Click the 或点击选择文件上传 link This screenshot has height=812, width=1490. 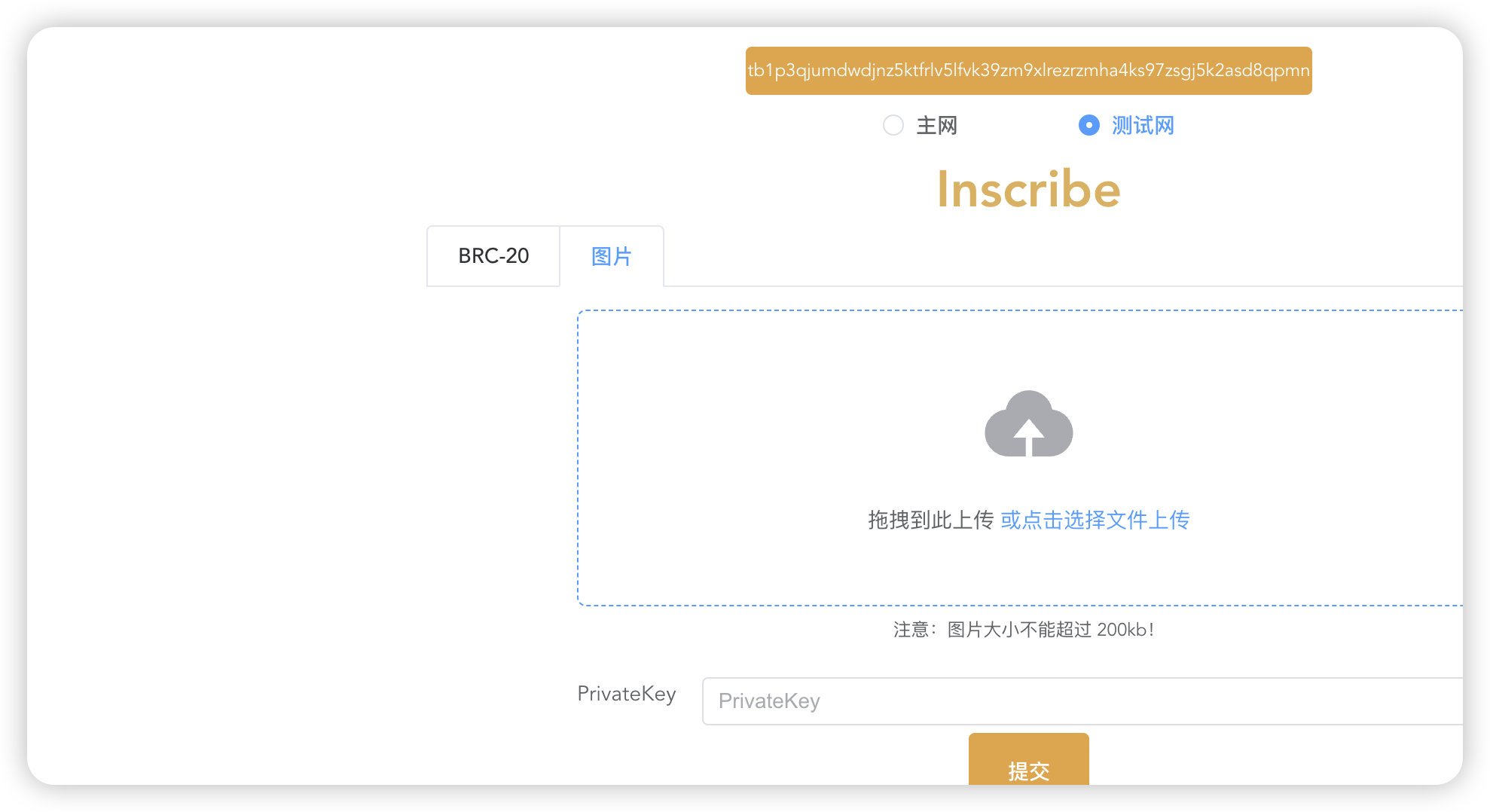click(x=1095, y=520)
